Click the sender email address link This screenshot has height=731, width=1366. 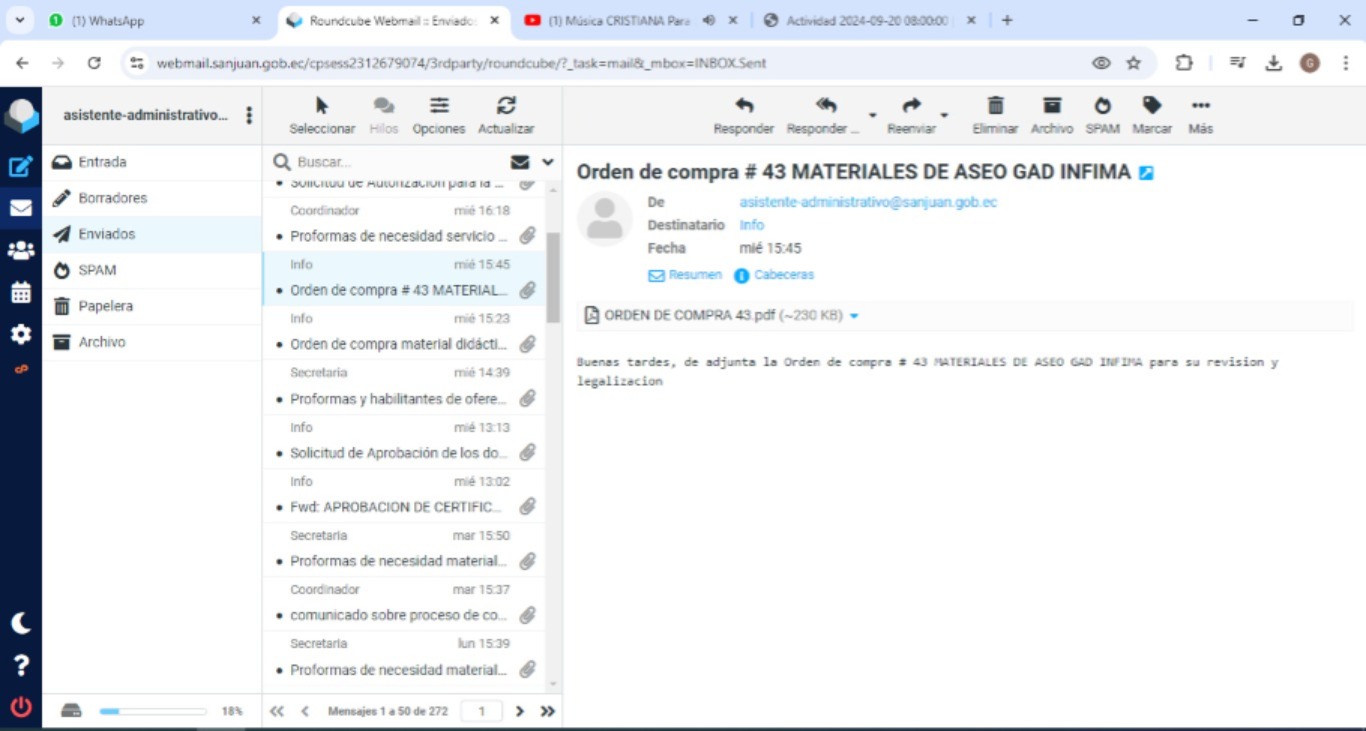click(868, 202)
